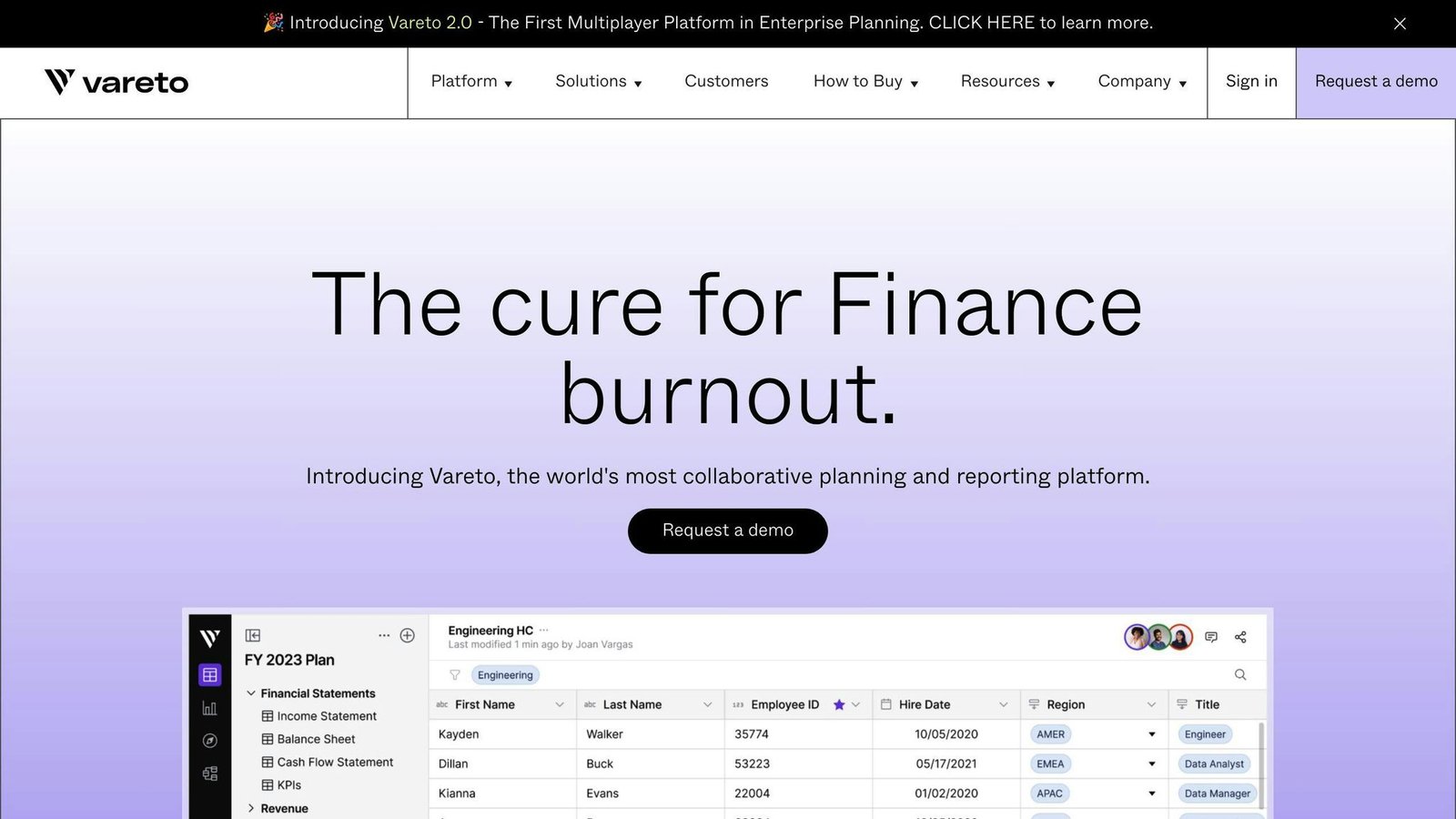Open the Hire Date column dropdown chevron
1456x819 pixels.
(1003, 704)
